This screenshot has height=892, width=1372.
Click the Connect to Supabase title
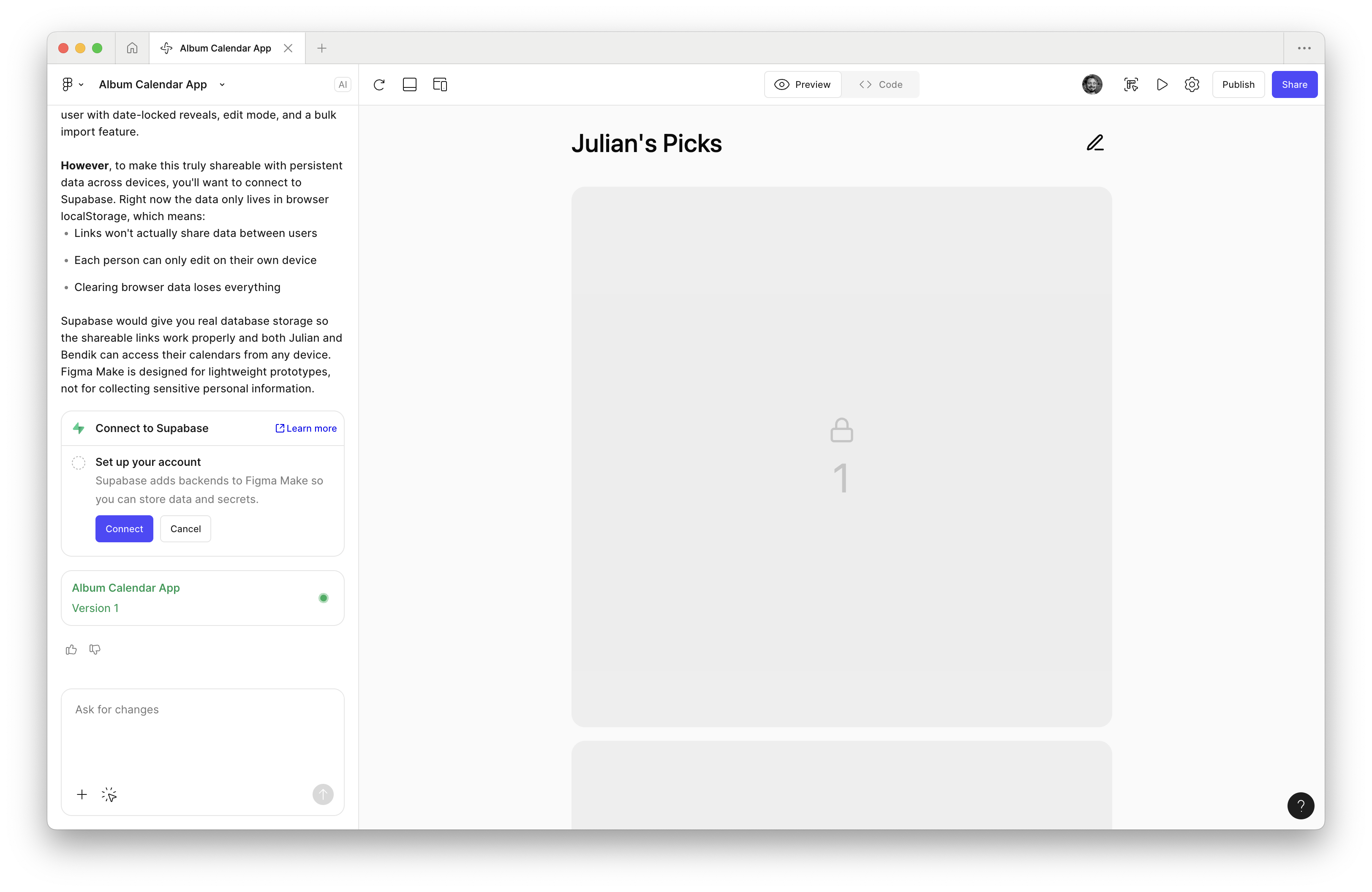152,428
